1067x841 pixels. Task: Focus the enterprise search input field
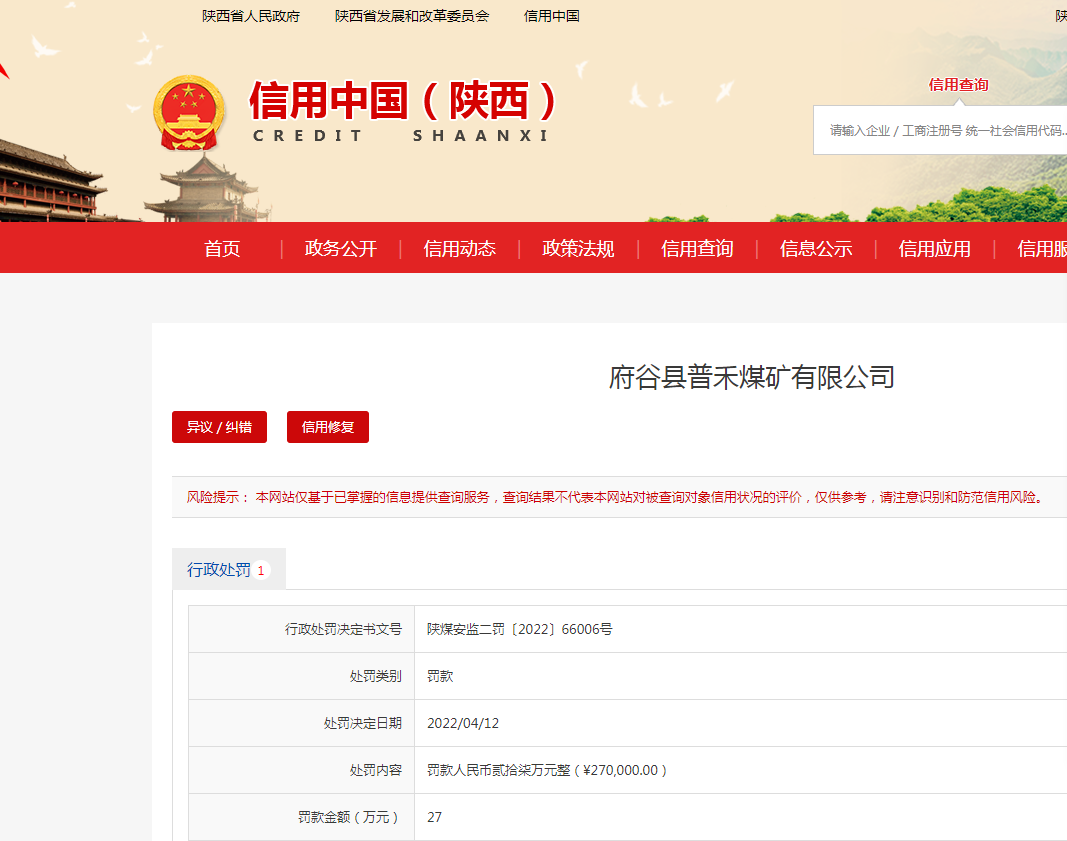point(940,130)
